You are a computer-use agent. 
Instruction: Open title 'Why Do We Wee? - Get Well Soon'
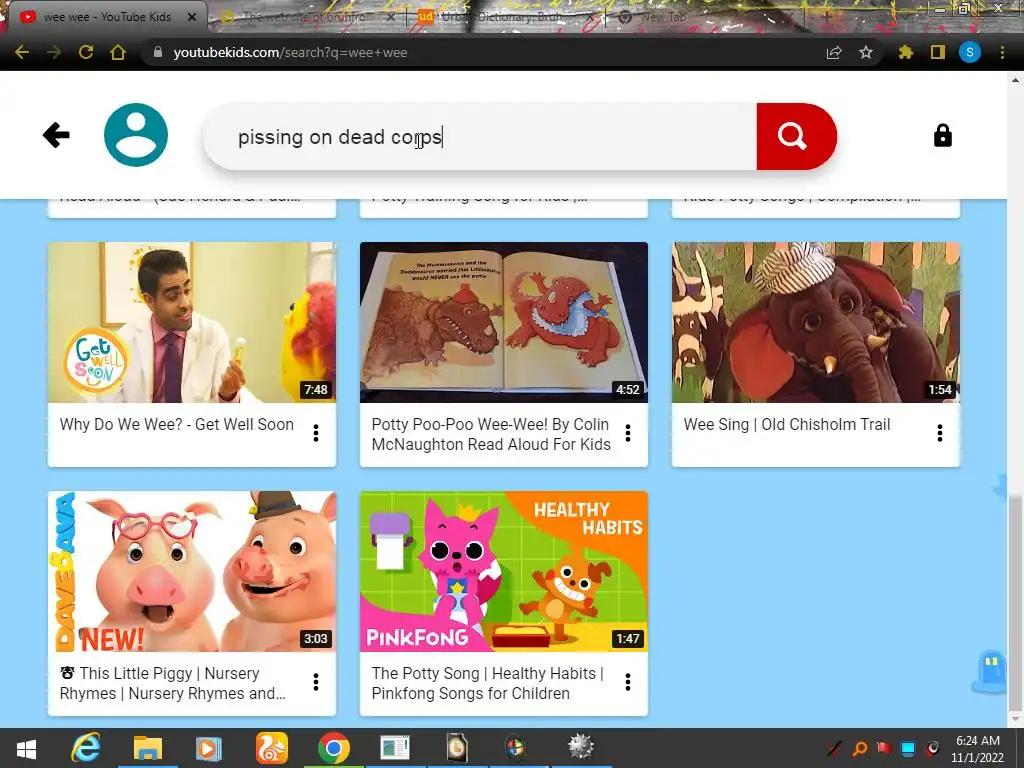click(177, 424)
